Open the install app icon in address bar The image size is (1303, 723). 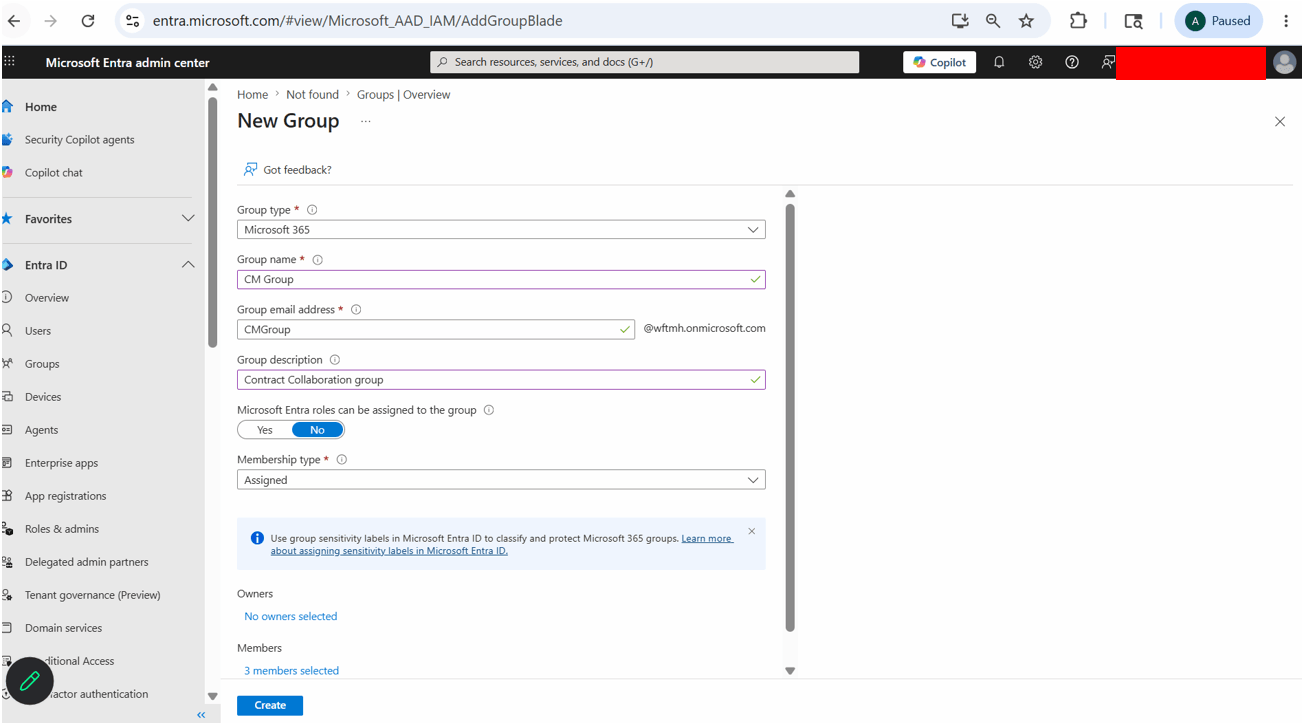tap(960, 21)
